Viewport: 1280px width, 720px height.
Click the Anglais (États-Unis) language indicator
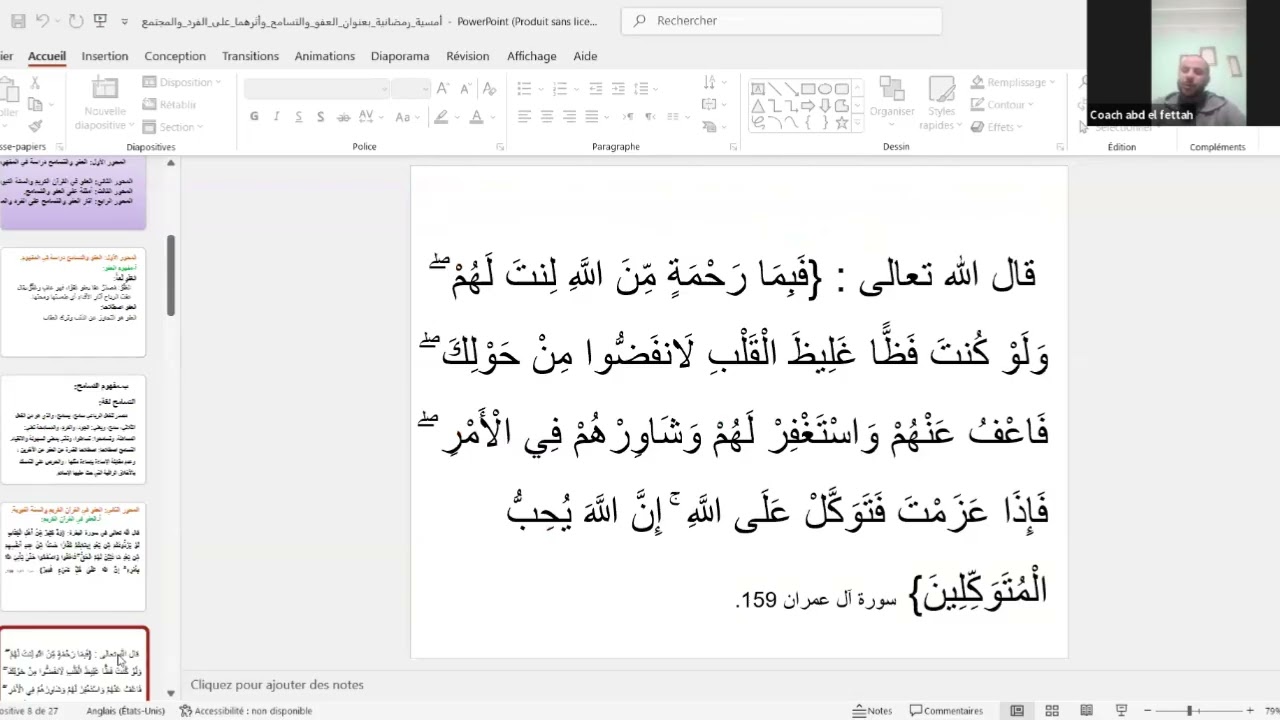125,711
